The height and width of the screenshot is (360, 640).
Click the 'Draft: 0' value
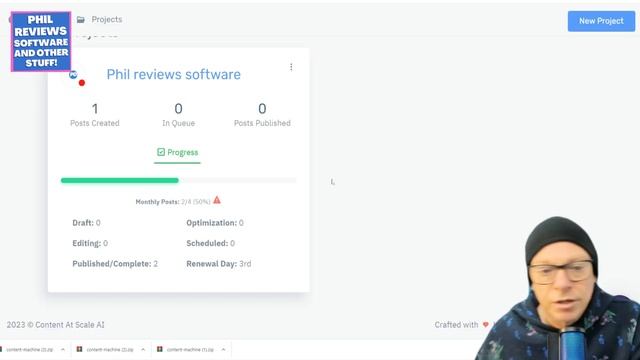[86, 223]
